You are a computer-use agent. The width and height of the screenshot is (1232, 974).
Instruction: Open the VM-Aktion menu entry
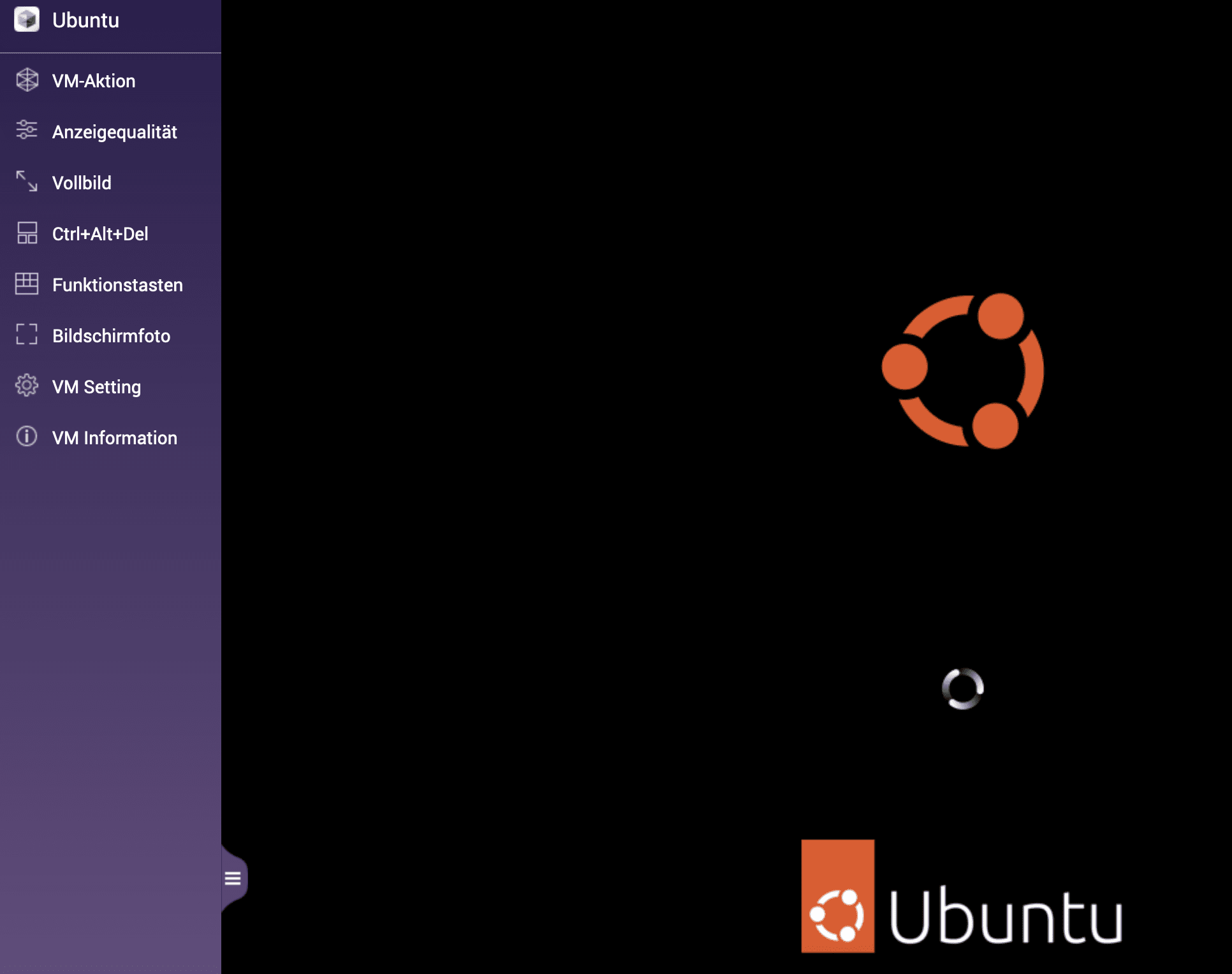[94, 81]
